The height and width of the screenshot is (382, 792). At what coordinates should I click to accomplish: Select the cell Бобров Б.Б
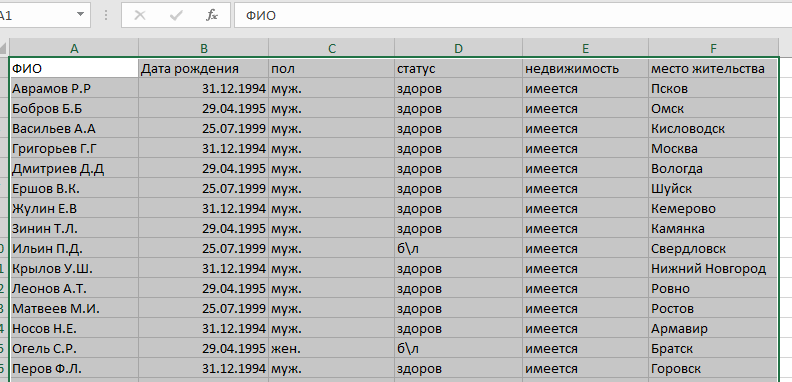[x=74, y=109]
